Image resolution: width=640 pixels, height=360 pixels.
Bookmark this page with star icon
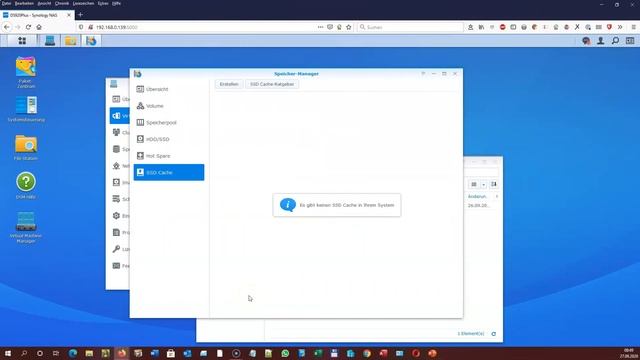(x=349, y=27)
